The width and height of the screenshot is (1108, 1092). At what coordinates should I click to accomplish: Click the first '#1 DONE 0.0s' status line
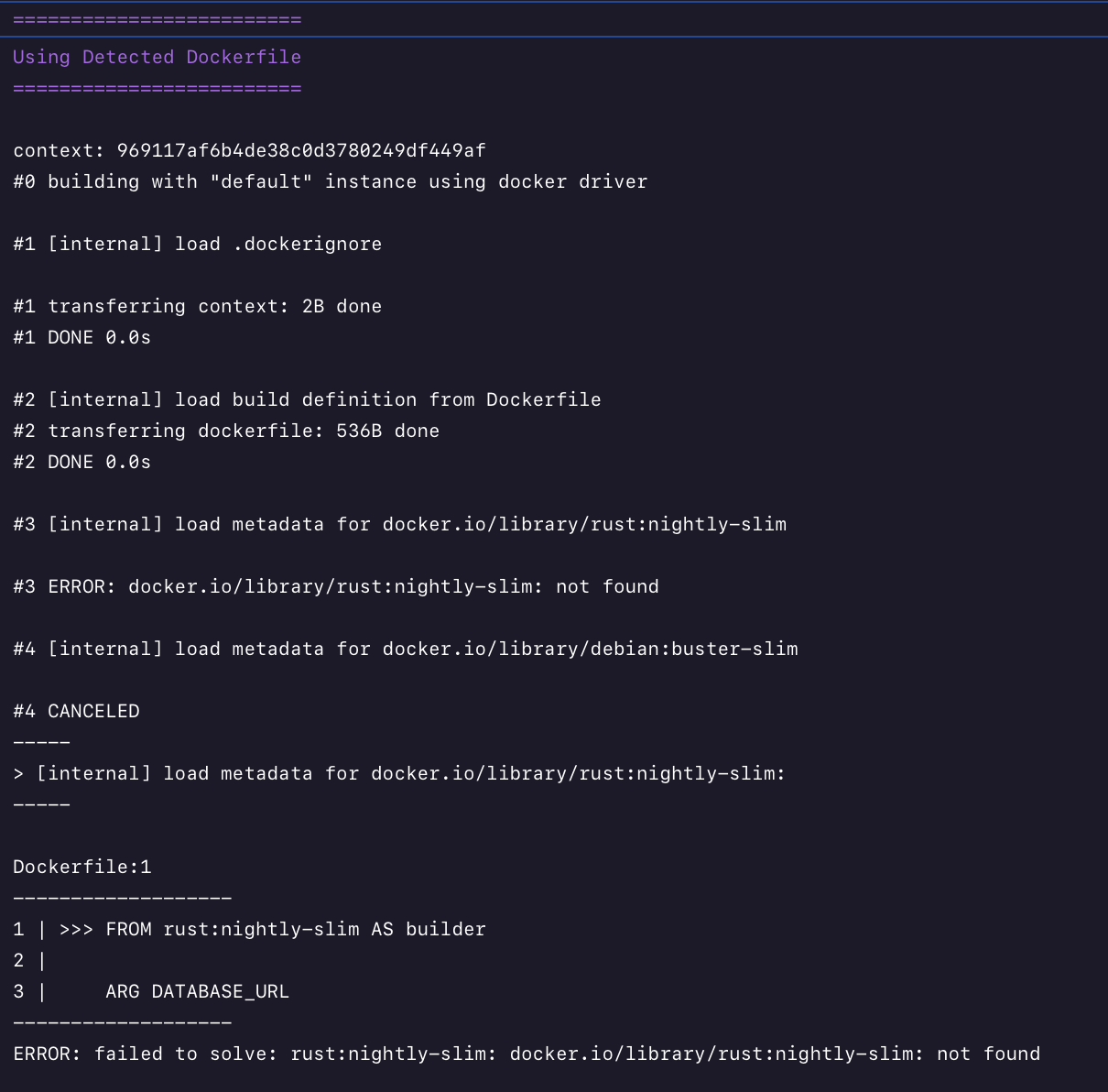pos(81,337)
